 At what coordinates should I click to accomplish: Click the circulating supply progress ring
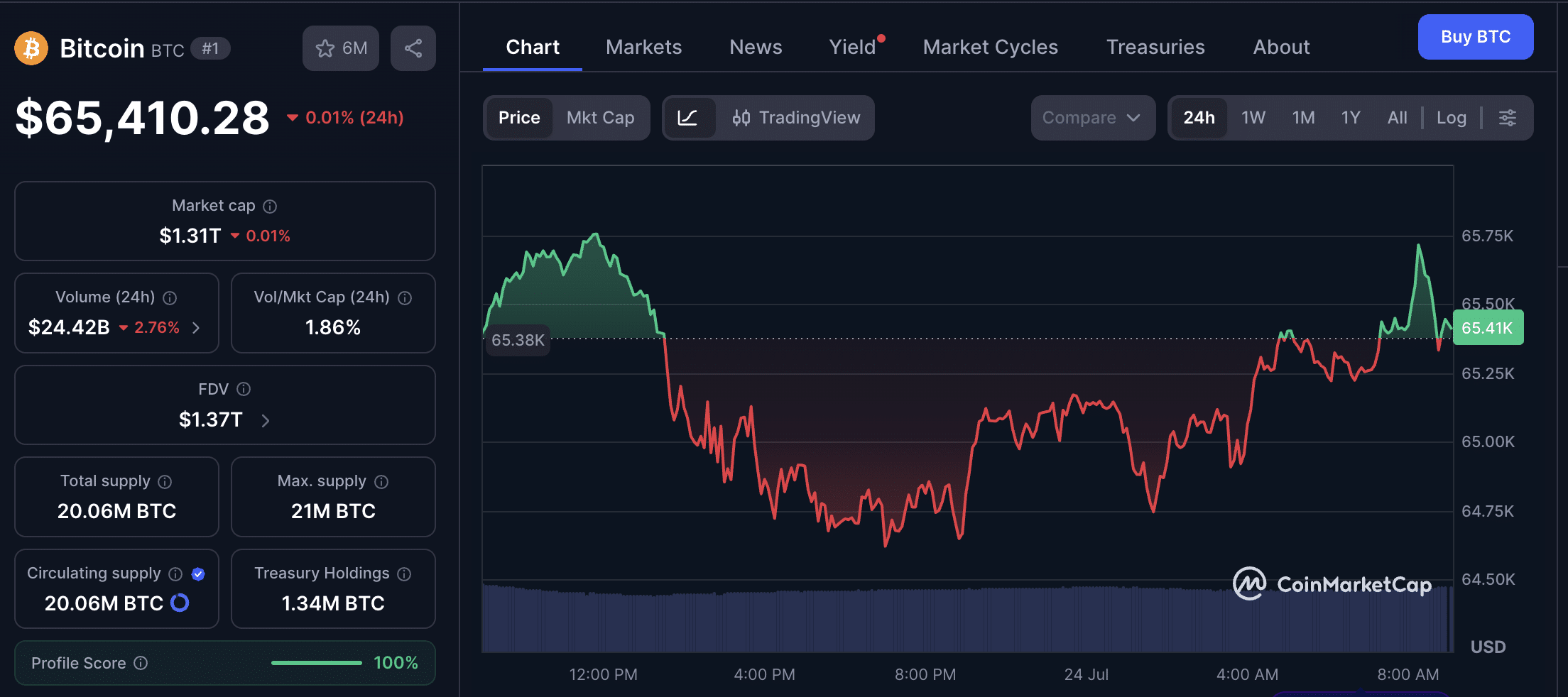point(180,603)
